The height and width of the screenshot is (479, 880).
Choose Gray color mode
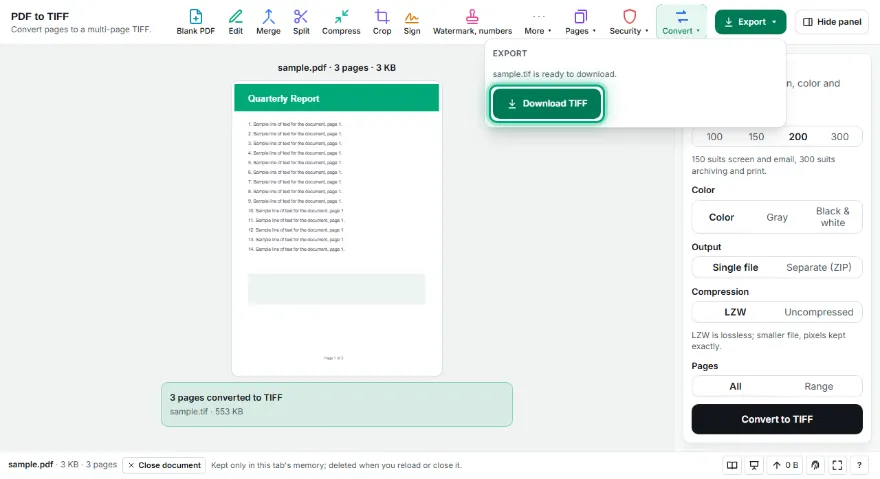pos(777,217)
